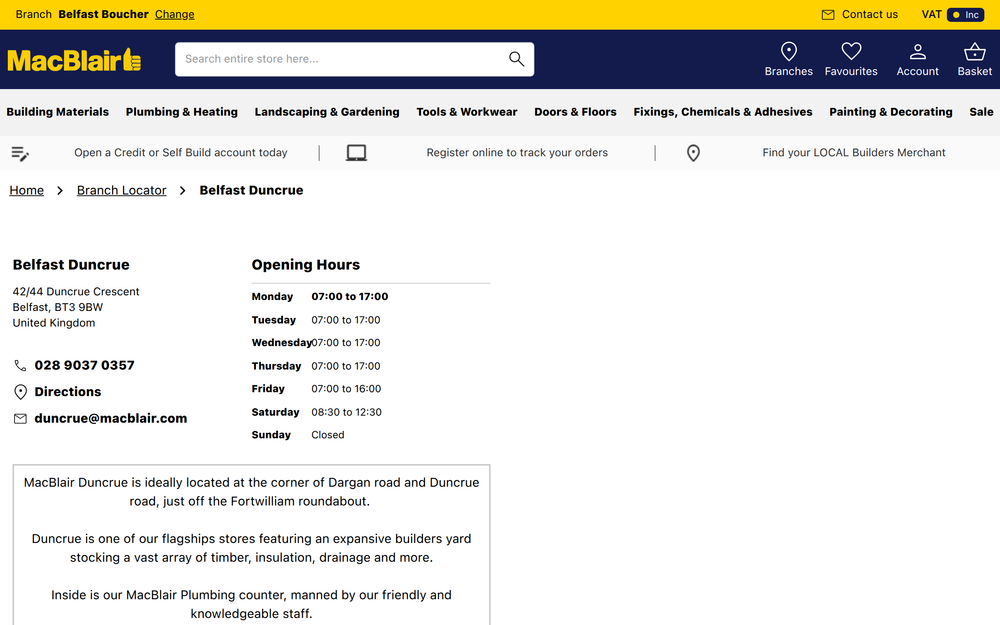Open Contact us link
1000x625 pixels.
pyautogui.click(x=869, y=14)
